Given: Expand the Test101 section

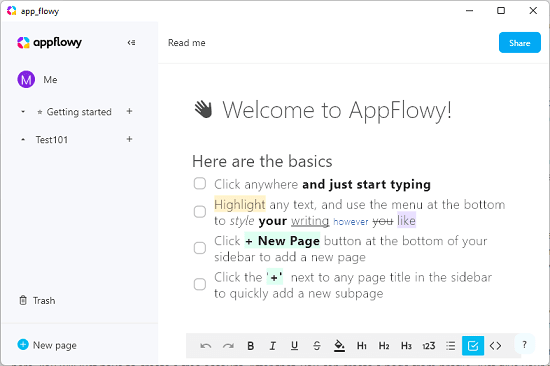Looking at the screenshot, I should [x=23, y=140].
